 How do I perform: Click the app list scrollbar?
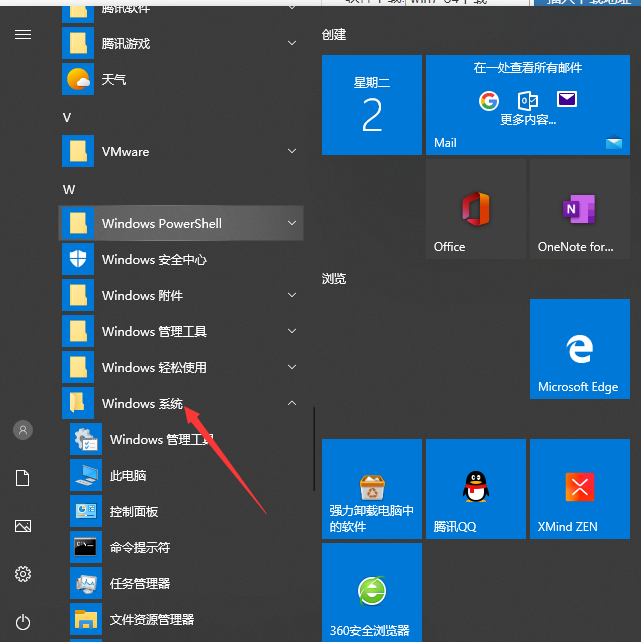[x=314, y=448]
